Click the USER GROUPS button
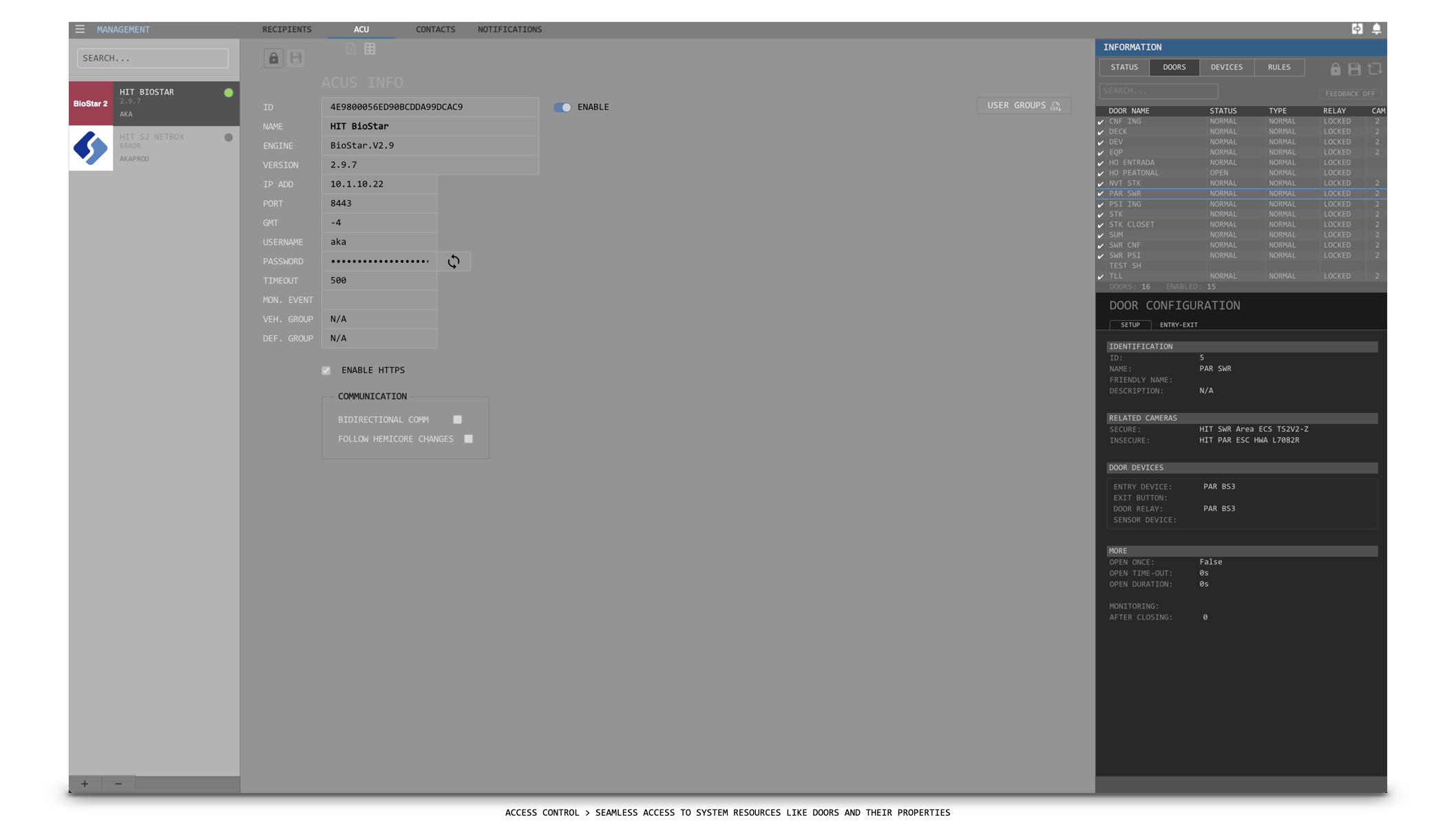The height and width of the screenshot is (826, 1456). (1023, 105)
